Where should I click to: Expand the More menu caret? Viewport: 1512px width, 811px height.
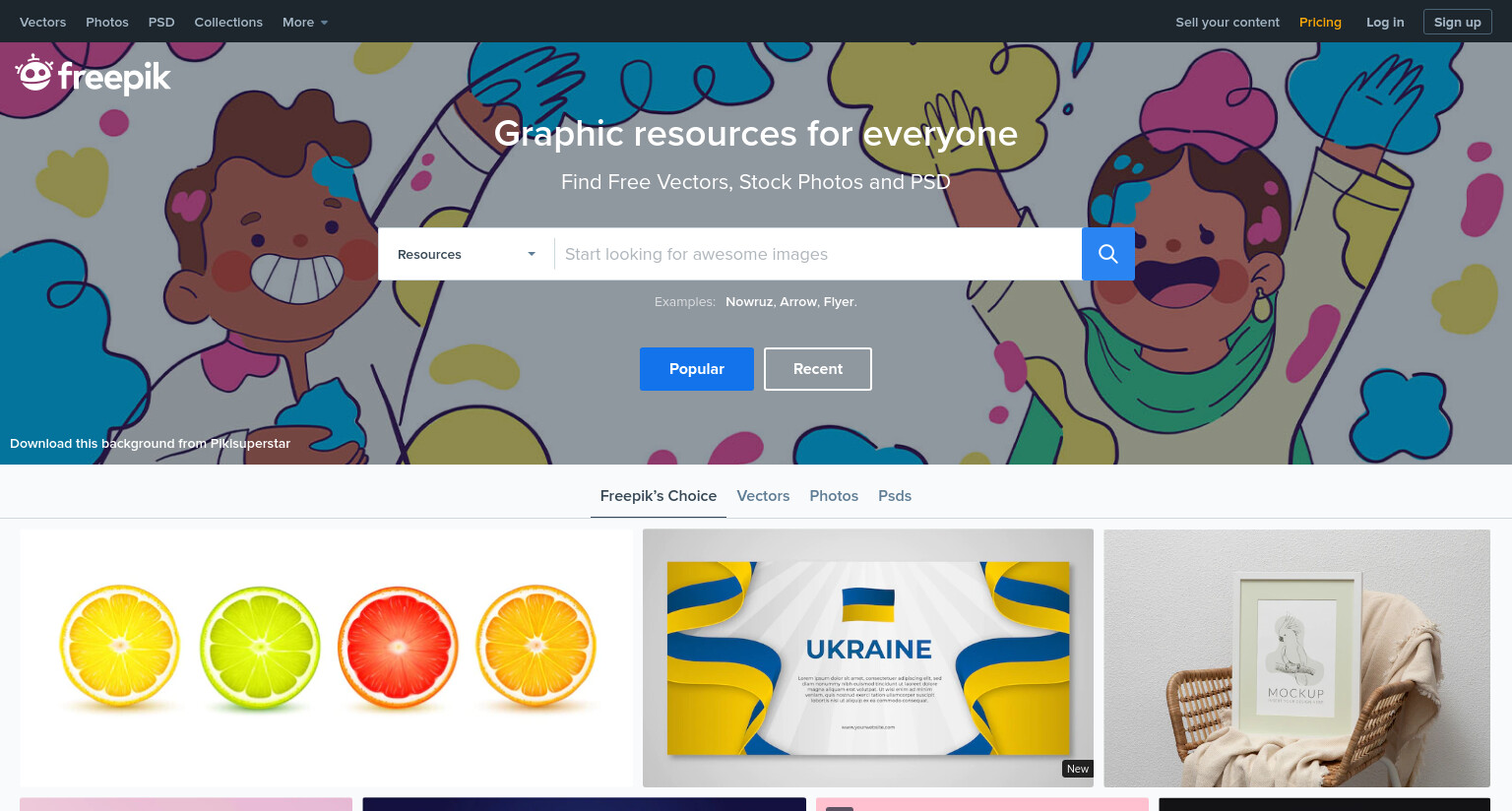(x=324, y=23)
